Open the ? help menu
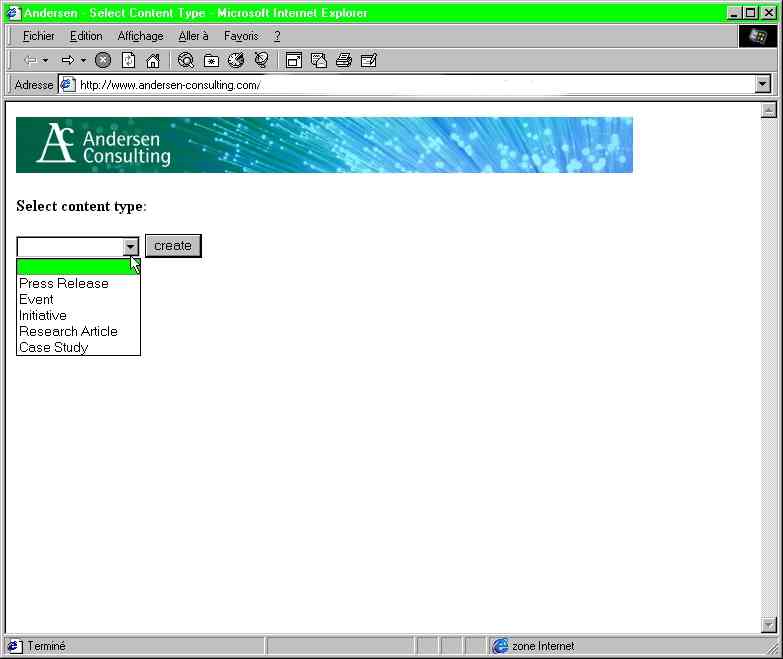The image size is (783, 659). (x=277, y=36)
